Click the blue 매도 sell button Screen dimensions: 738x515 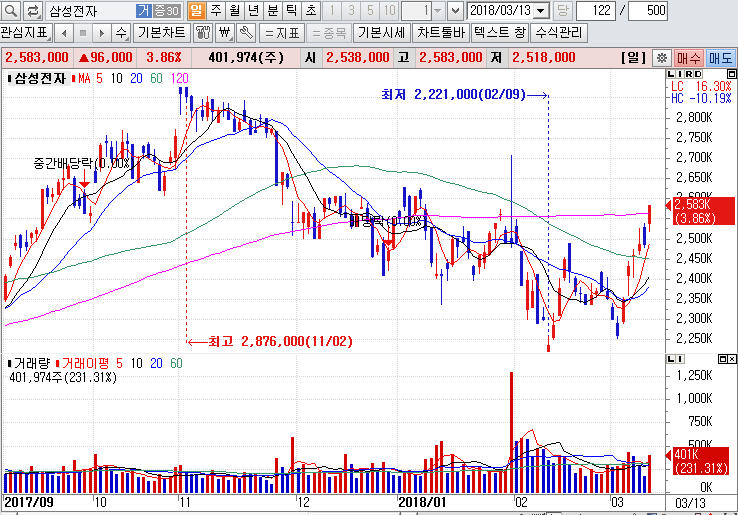(720, 58)
